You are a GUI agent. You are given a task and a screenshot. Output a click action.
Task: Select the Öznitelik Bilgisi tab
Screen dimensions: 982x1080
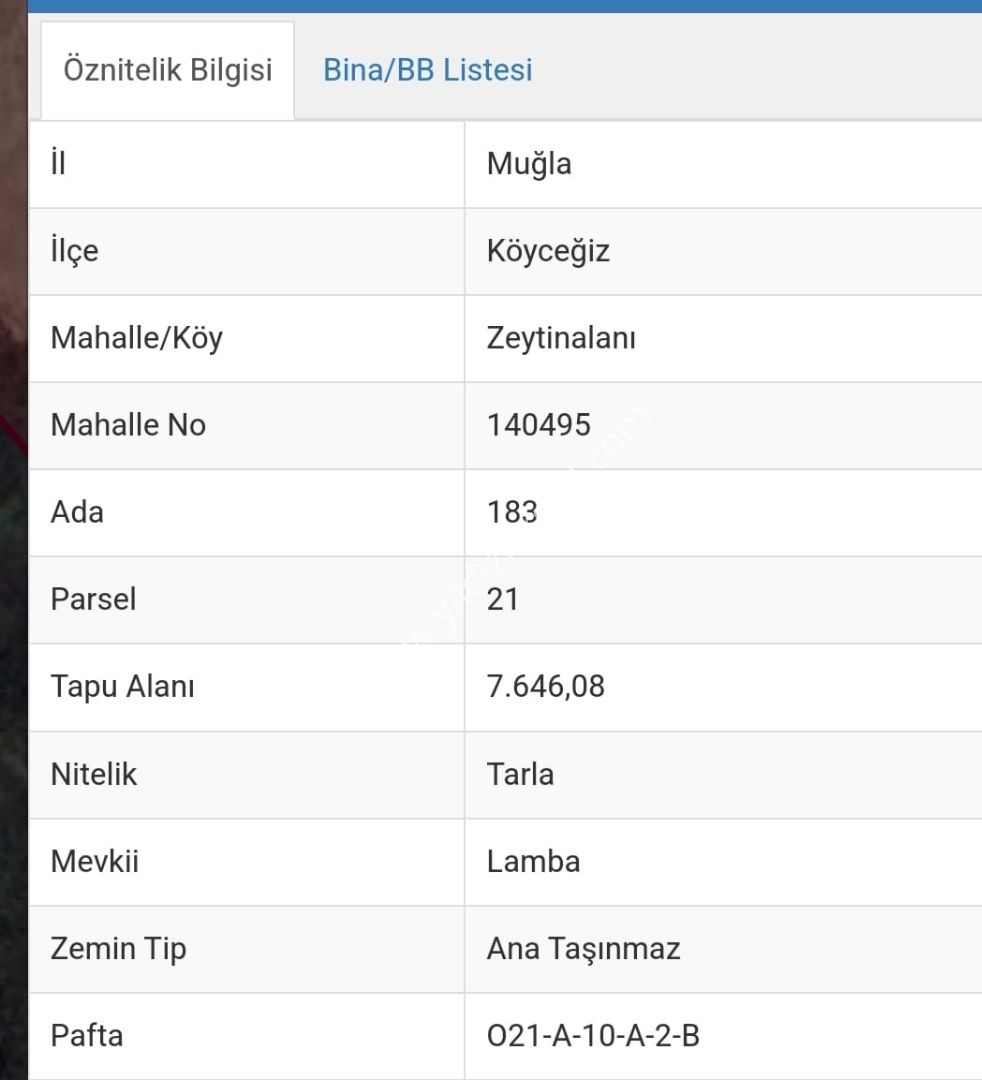(168, 70)
